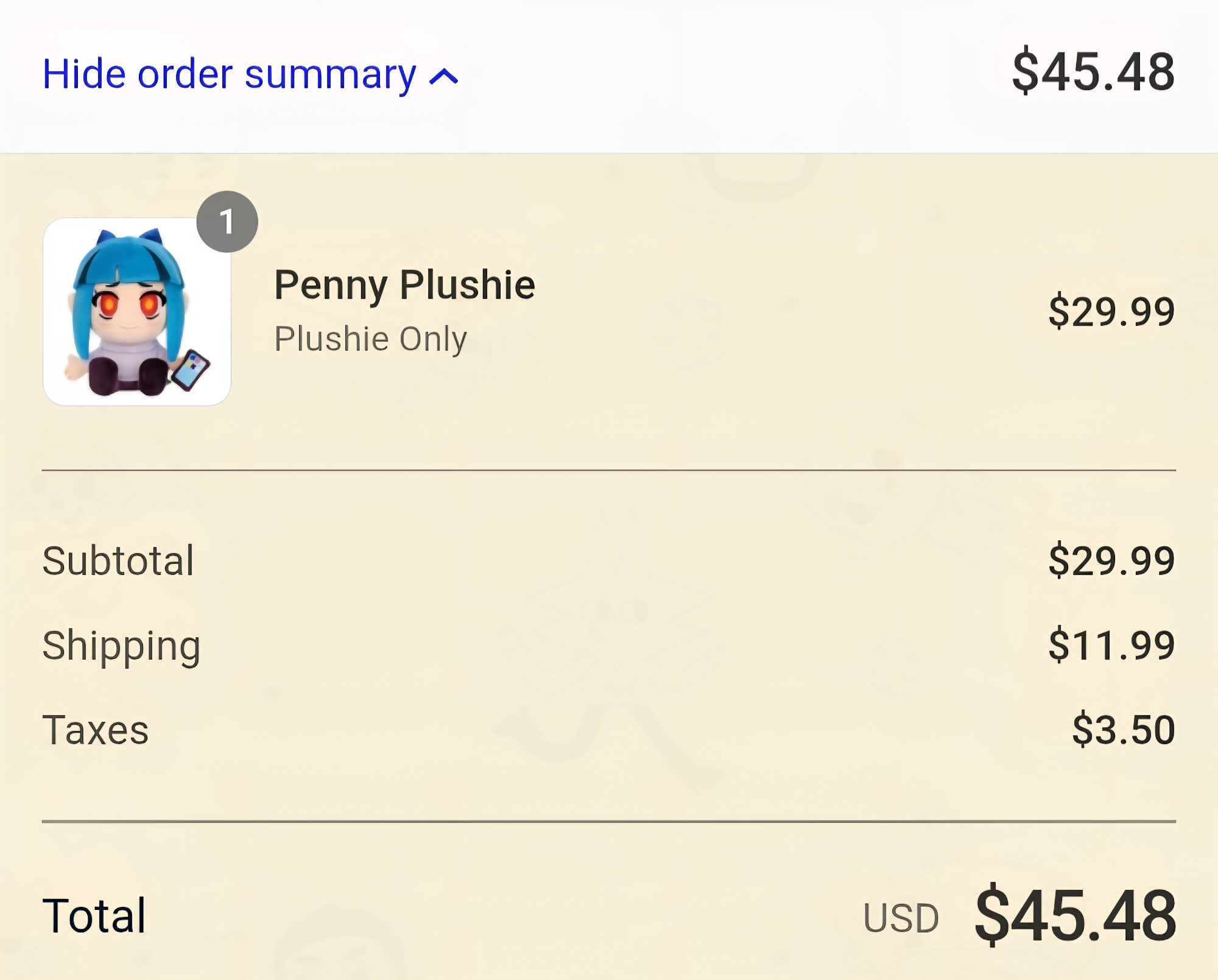Click the Taxes amount $3.50
1218x980 pixels.
1124,730
